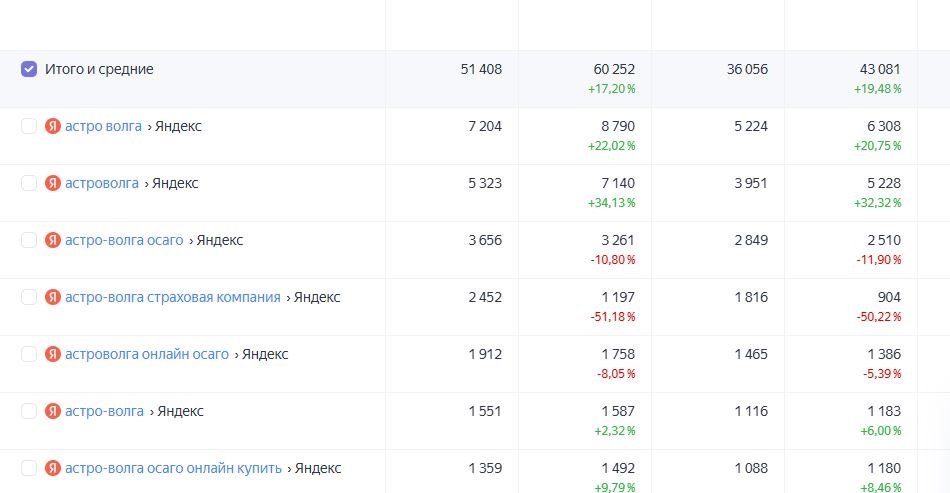
Task: Click total value 43 081
Action: click(880, 69)
